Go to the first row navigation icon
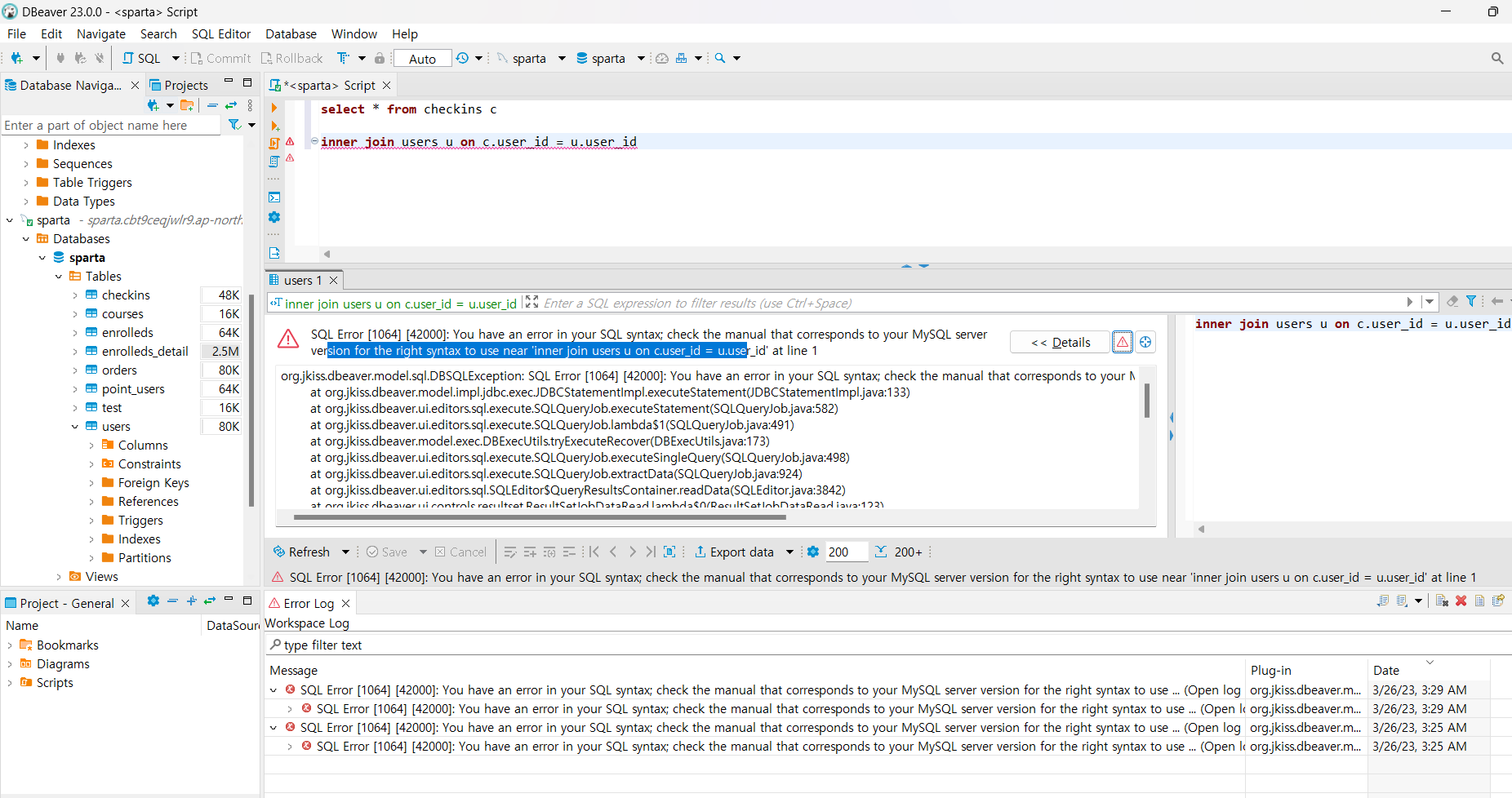 click(x=594, y=552)
